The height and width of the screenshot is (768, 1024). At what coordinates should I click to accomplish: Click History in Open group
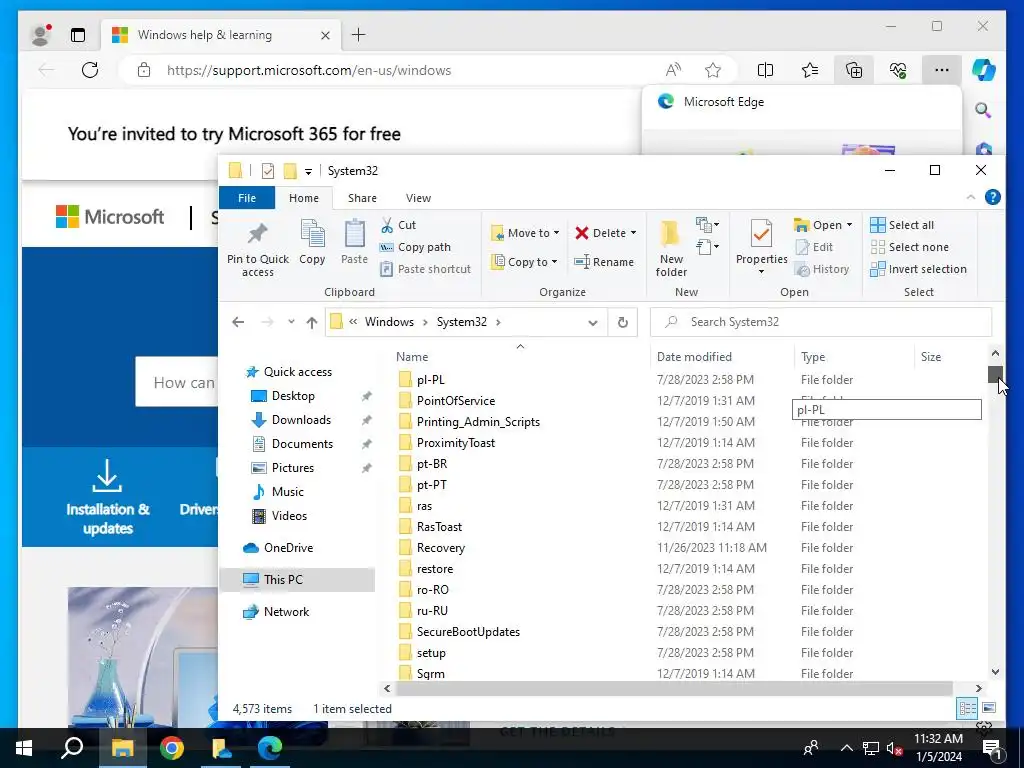[822, 269]
